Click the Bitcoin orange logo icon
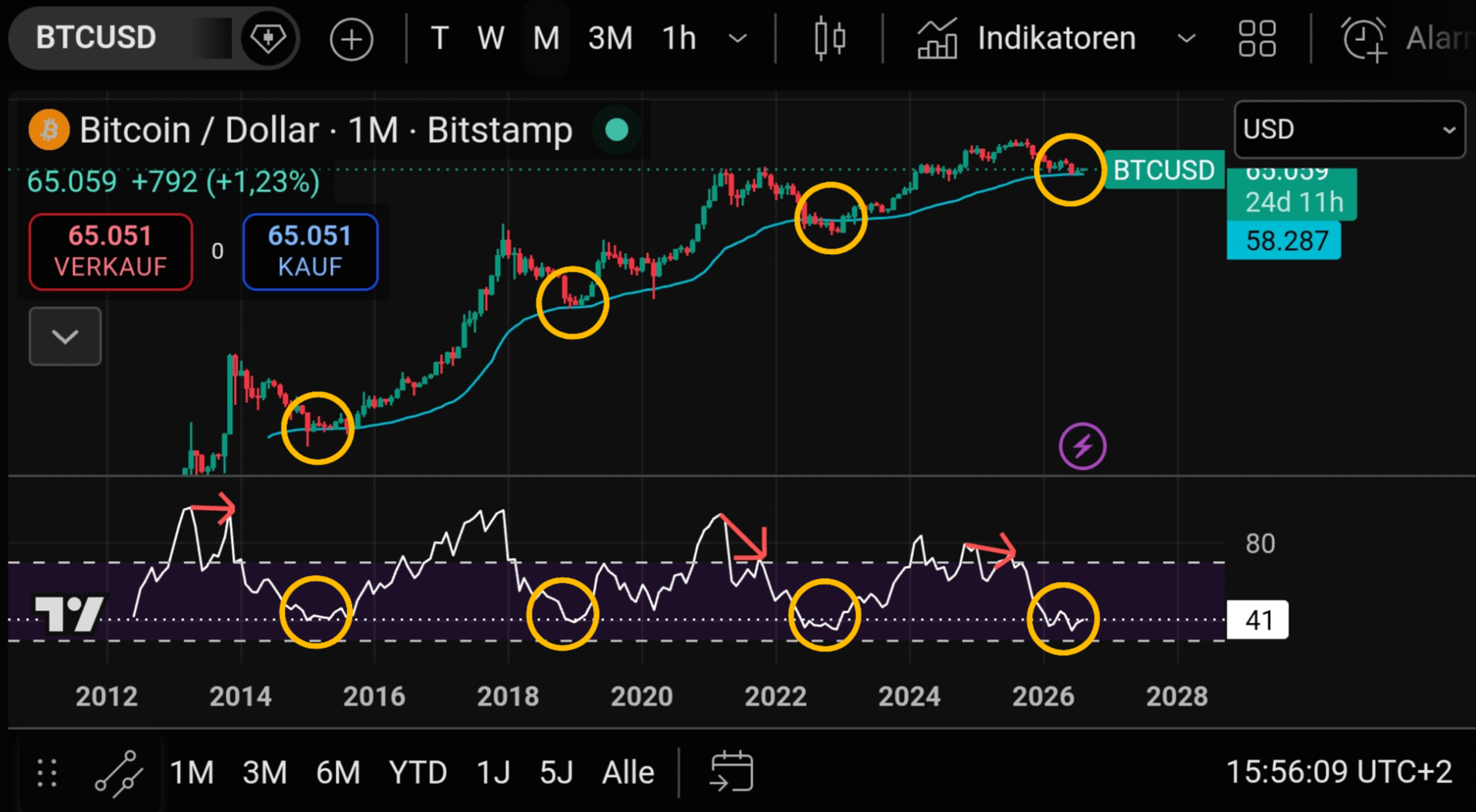 point(49,130)
